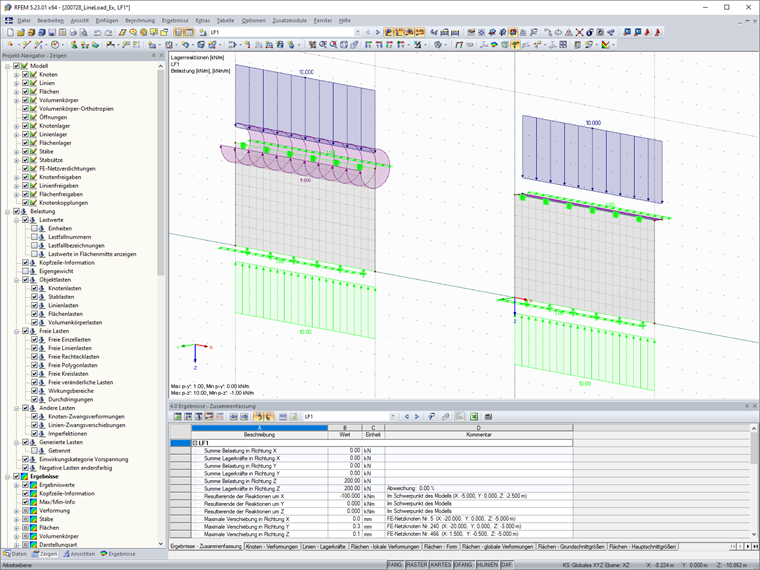Click the Undo arrow icon
Image resolution: width=760 pixels, height=570 pixels.
coord(97,32)
